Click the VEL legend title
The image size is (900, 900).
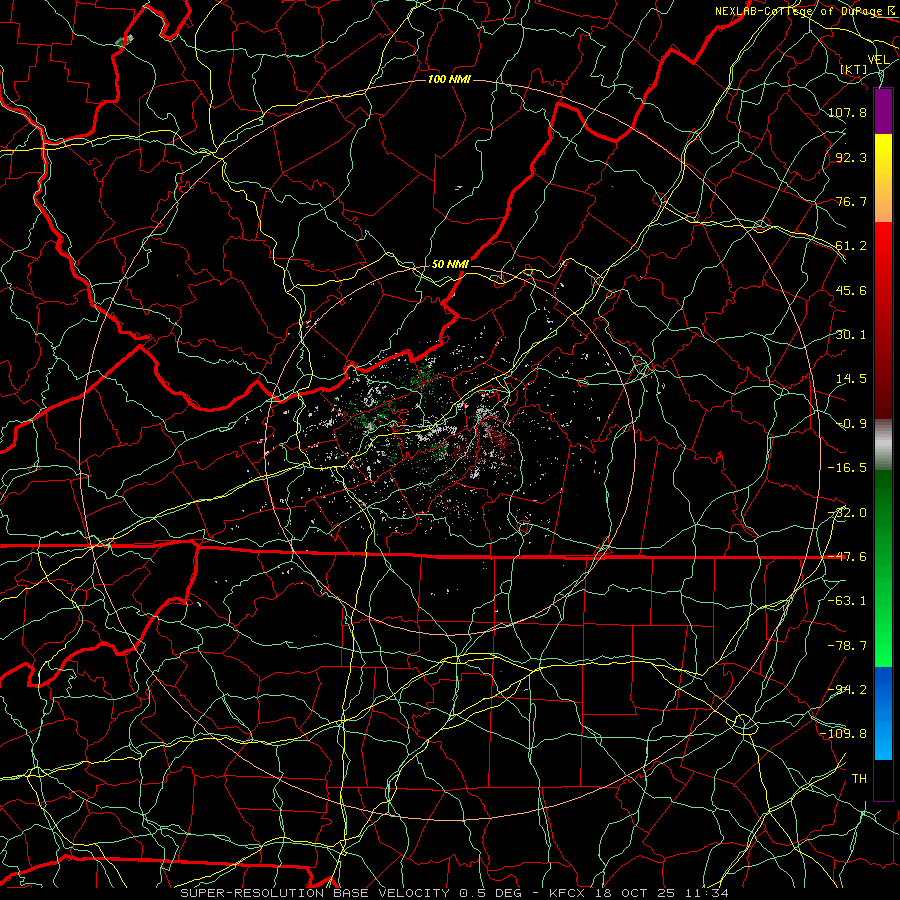point(878,60)
